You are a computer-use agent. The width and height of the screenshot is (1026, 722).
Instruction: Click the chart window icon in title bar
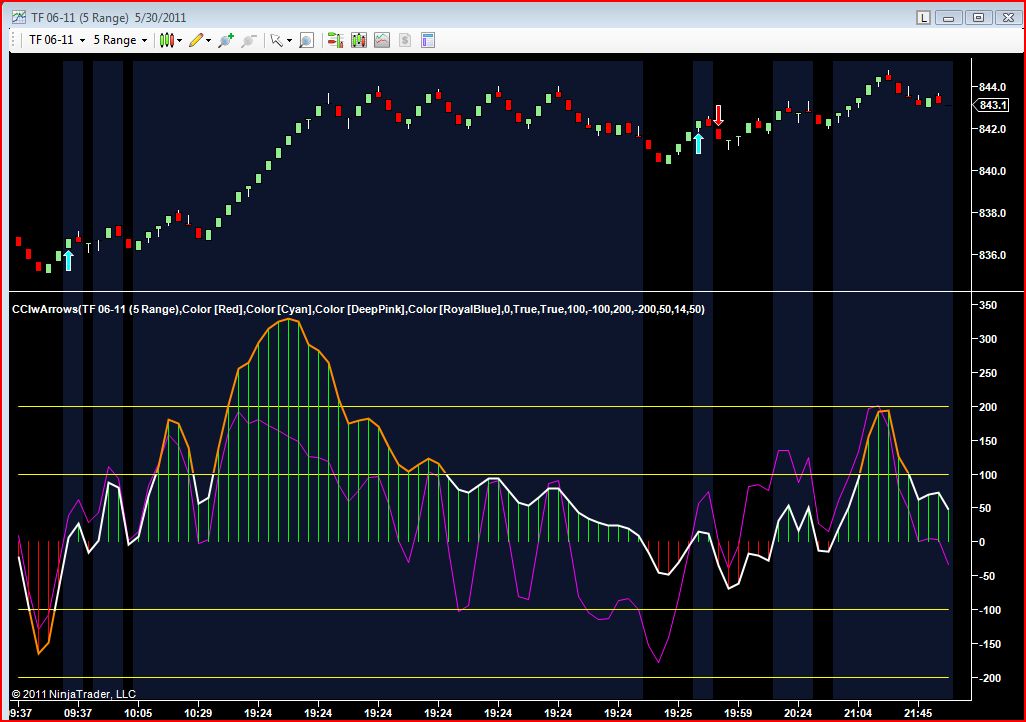[18, 17]
